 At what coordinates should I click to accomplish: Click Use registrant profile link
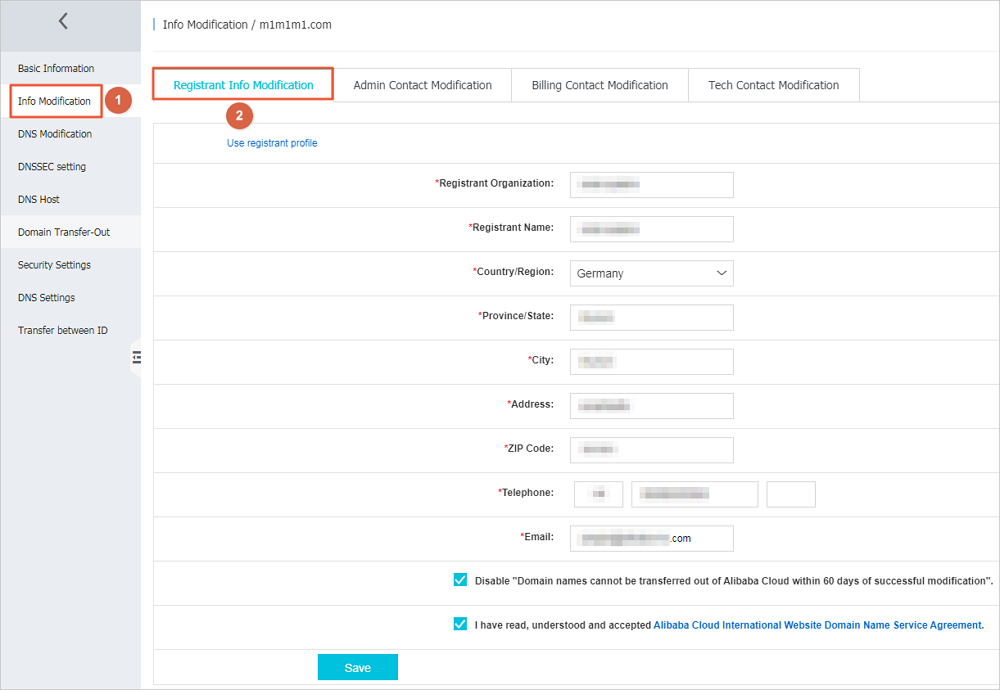coord(272,143)
